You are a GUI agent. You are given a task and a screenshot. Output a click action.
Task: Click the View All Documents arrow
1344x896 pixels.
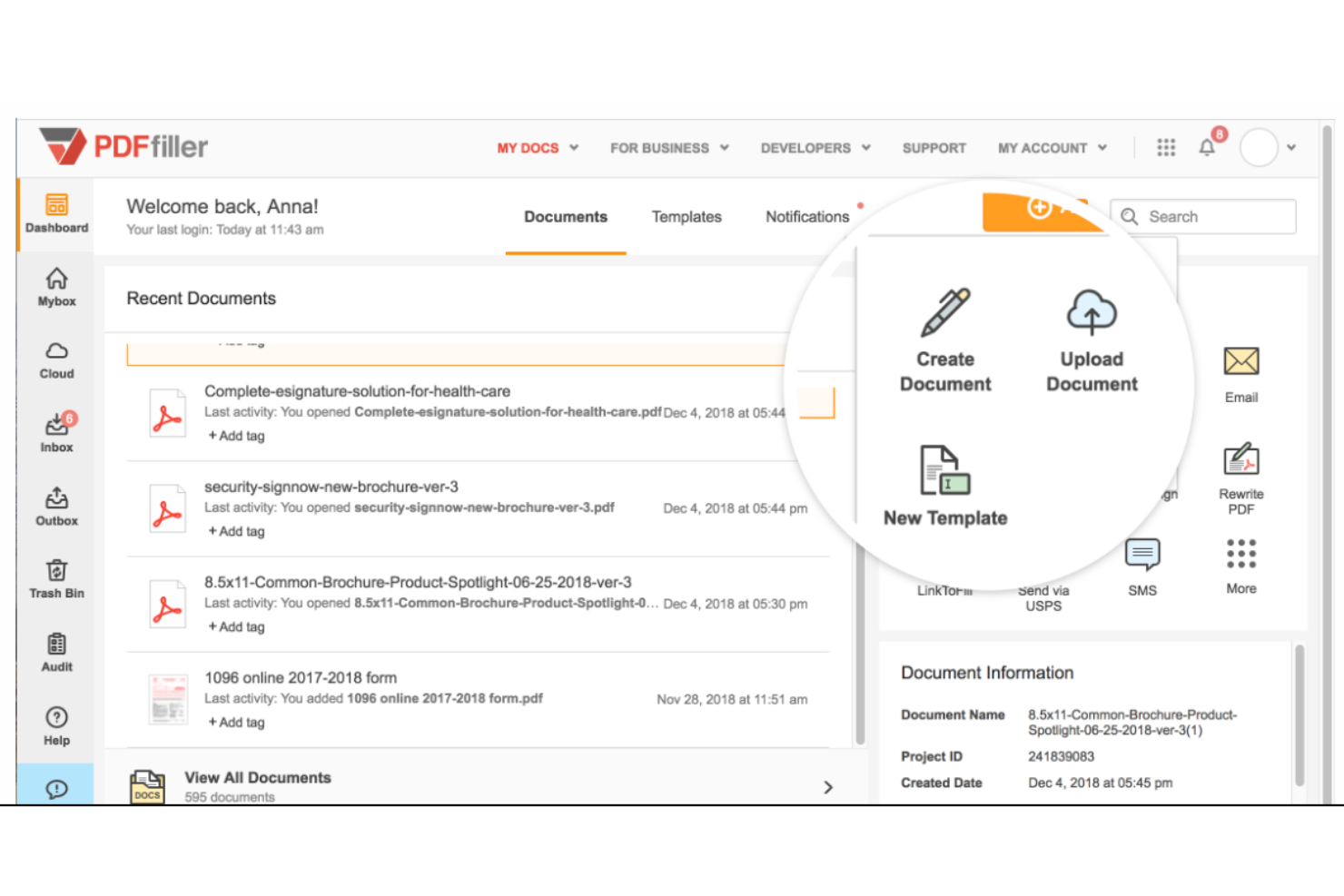tap(827, 787)
